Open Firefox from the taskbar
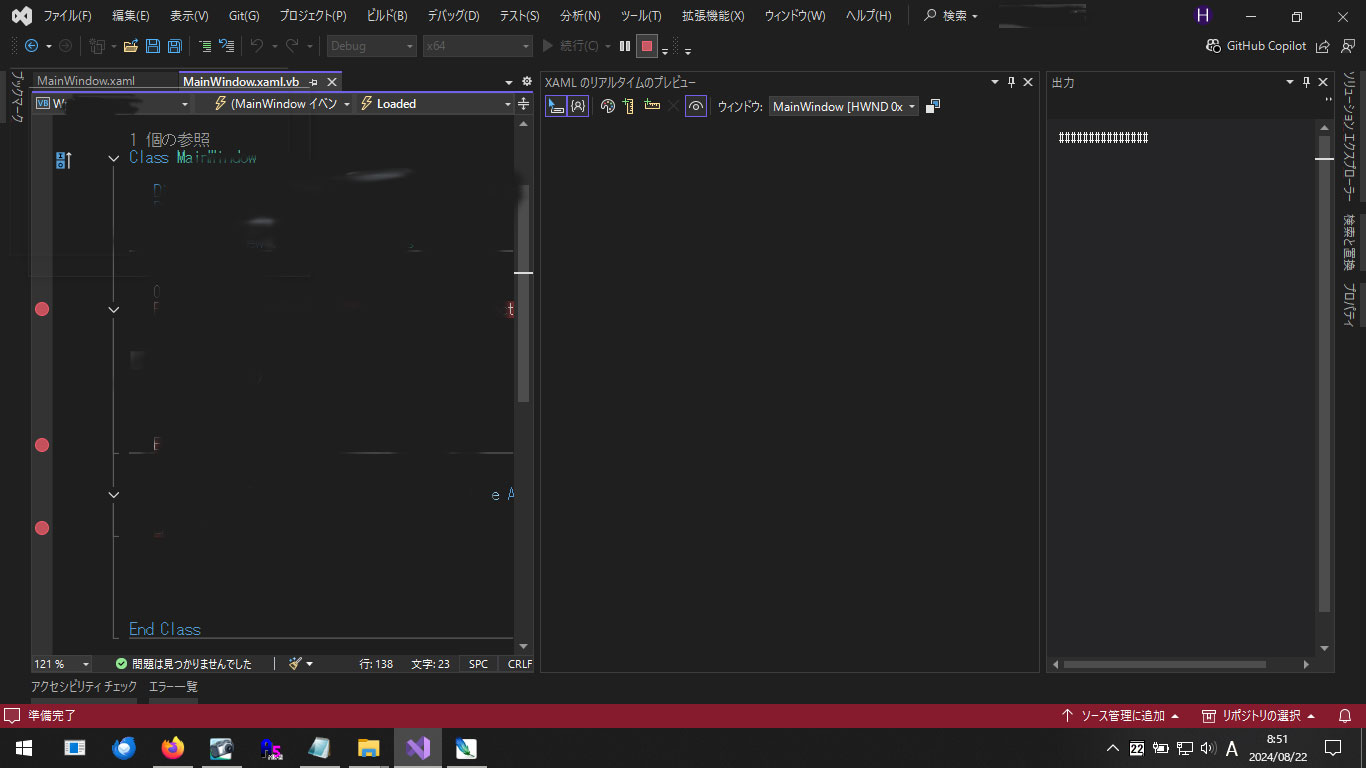Image resolution: width=1366 pixels, height=768 pixels. click(173, 748)
